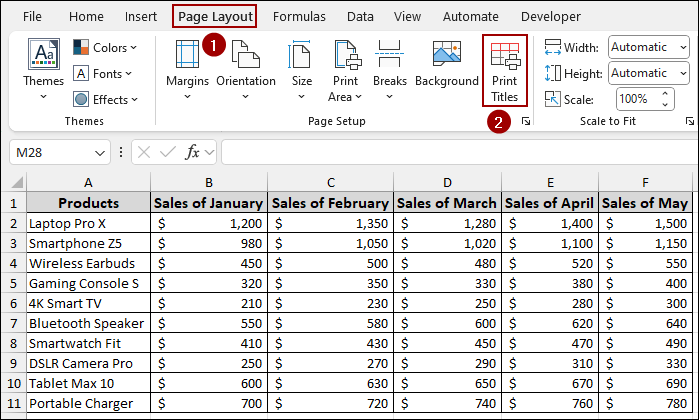Click the Print Titles button
This screenshot has height=420, width=699.
pos(505,69)
